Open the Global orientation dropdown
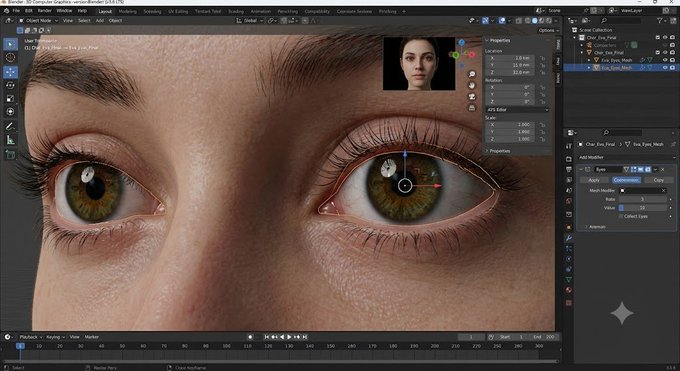This screenshot has width=680, height=371. (x=250, y=20)
